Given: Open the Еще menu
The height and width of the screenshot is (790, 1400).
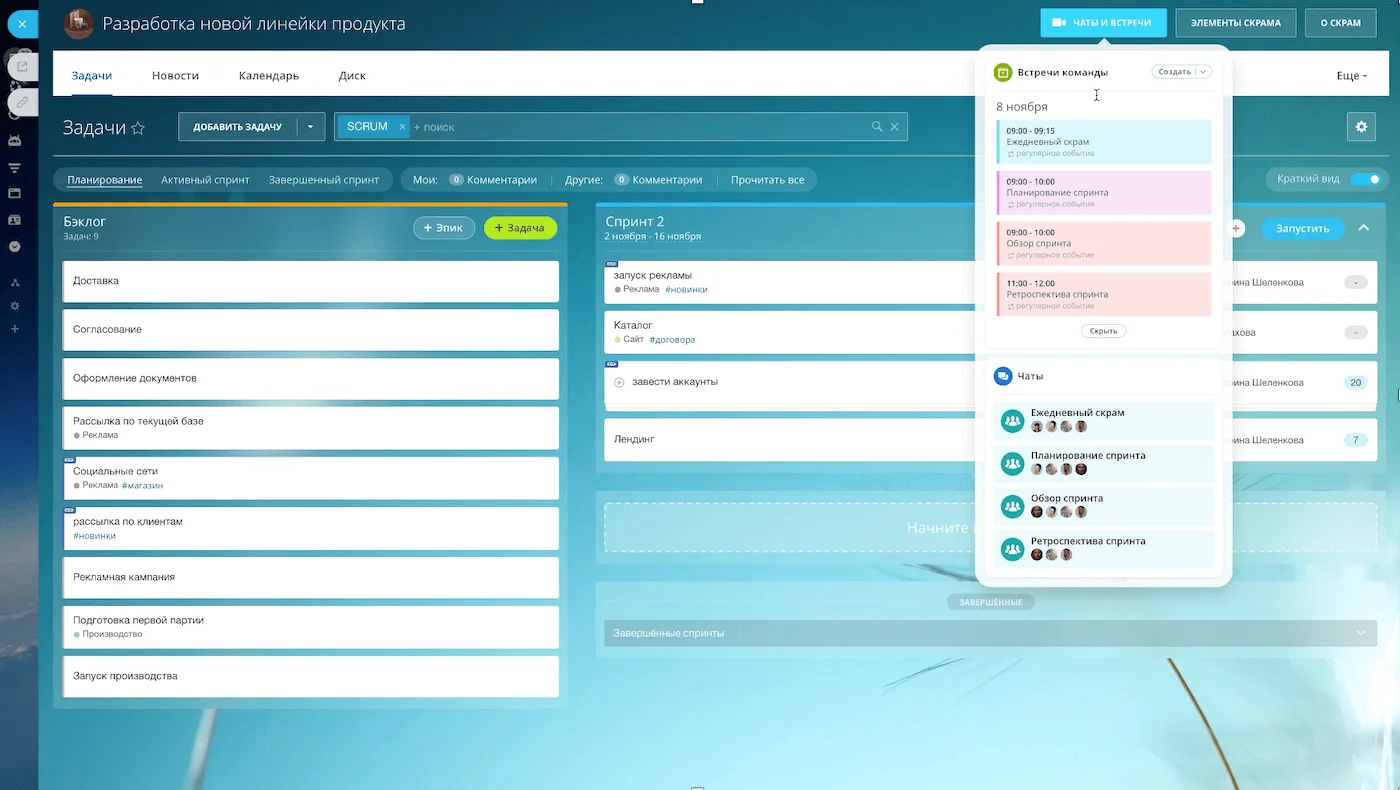Looking at the screenshot, I should point(1351,76).
